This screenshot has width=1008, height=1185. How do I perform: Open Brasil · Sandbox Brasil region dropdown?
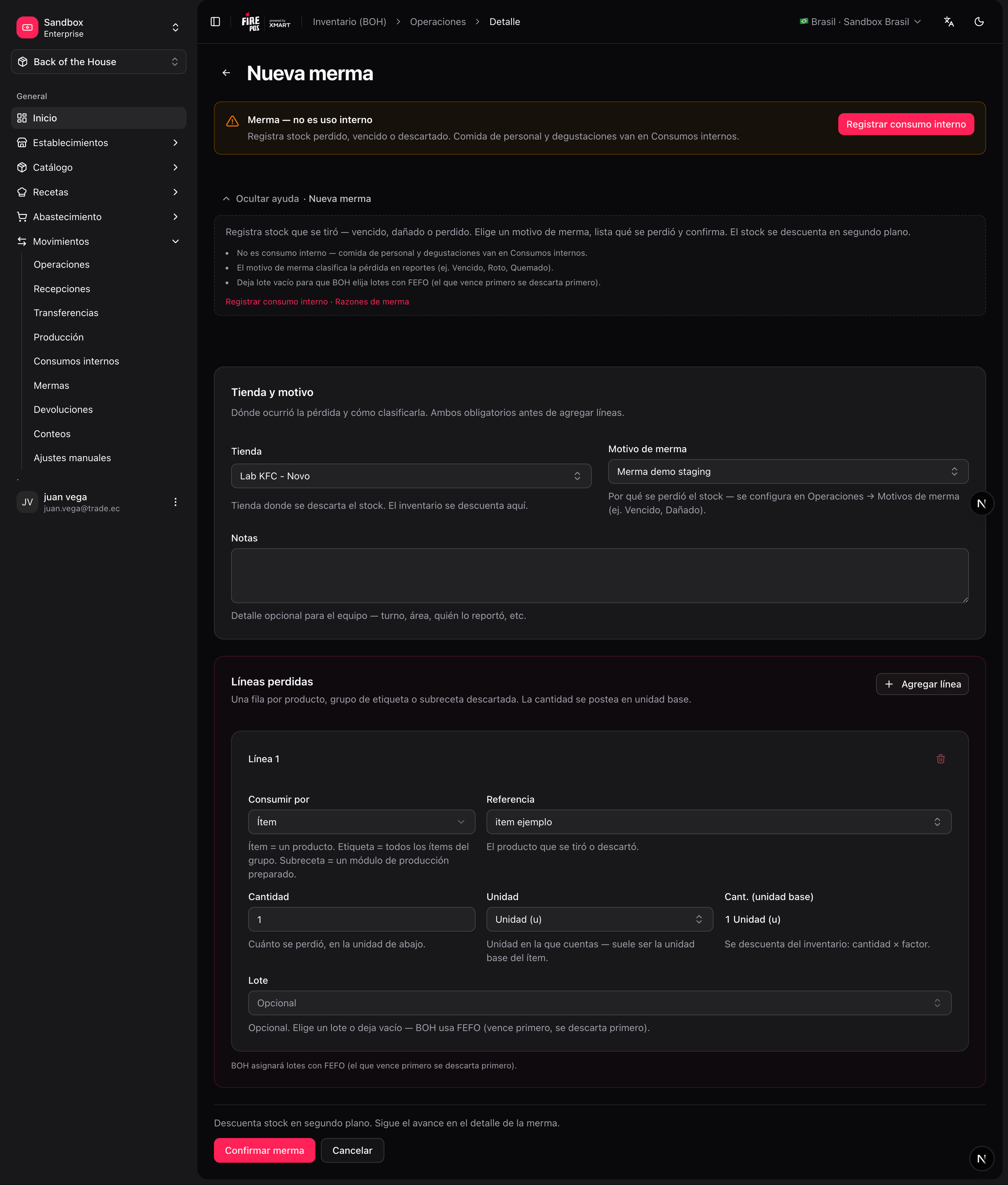tap(860, 22)
